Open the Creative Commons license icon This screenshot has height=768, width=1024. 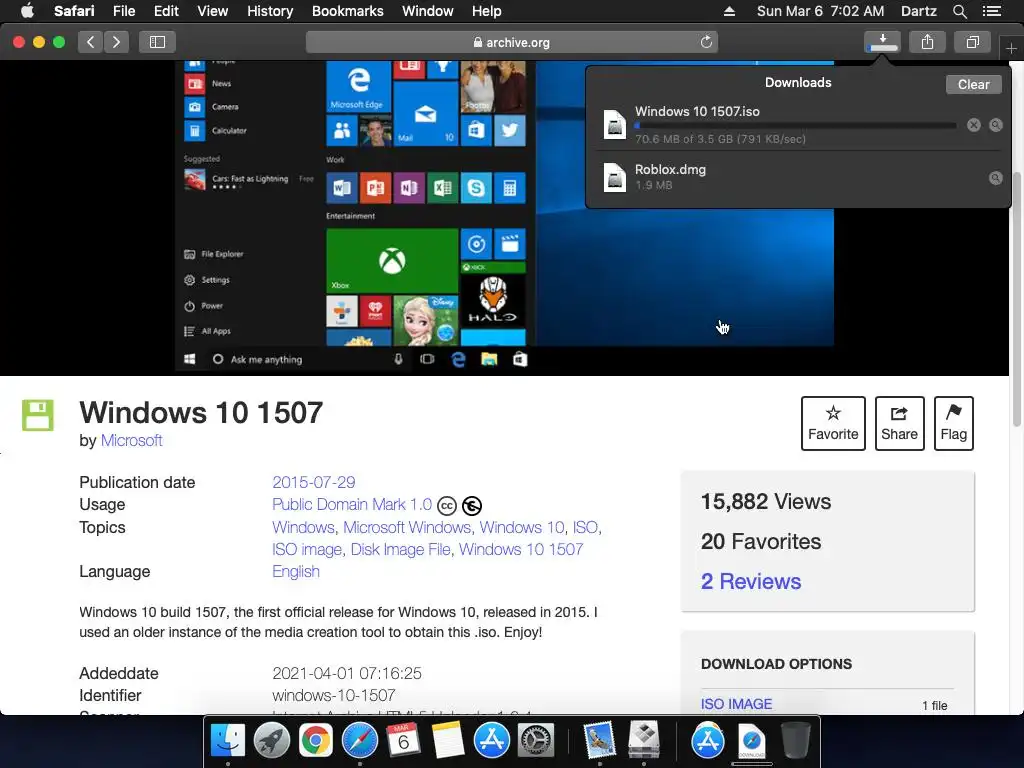[447, 505]
